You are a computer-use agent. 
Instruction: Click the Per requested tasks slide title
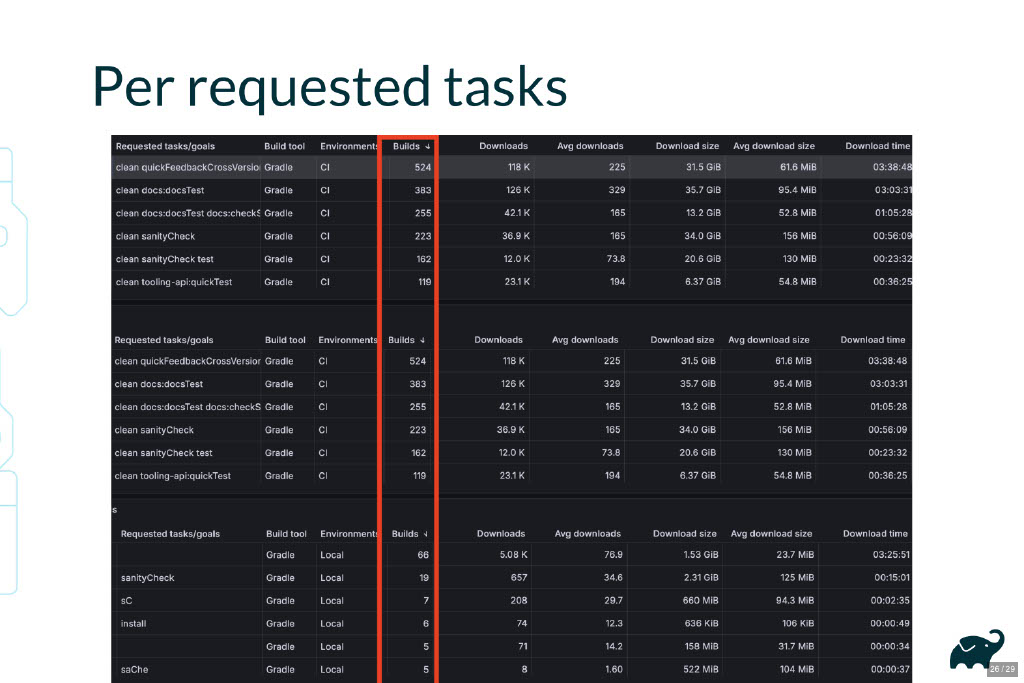coord(330,87)
